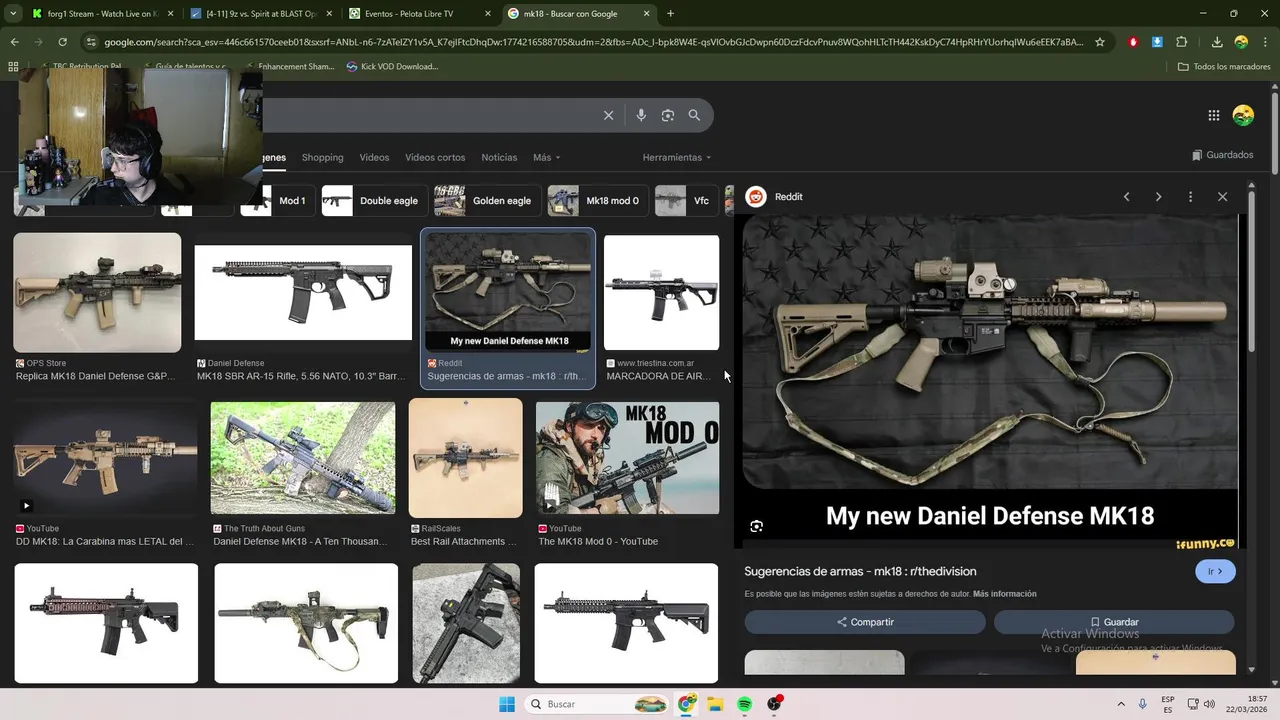Select the Golden eagle suggestion chip

pyautogui.click(x=488, y=201)
